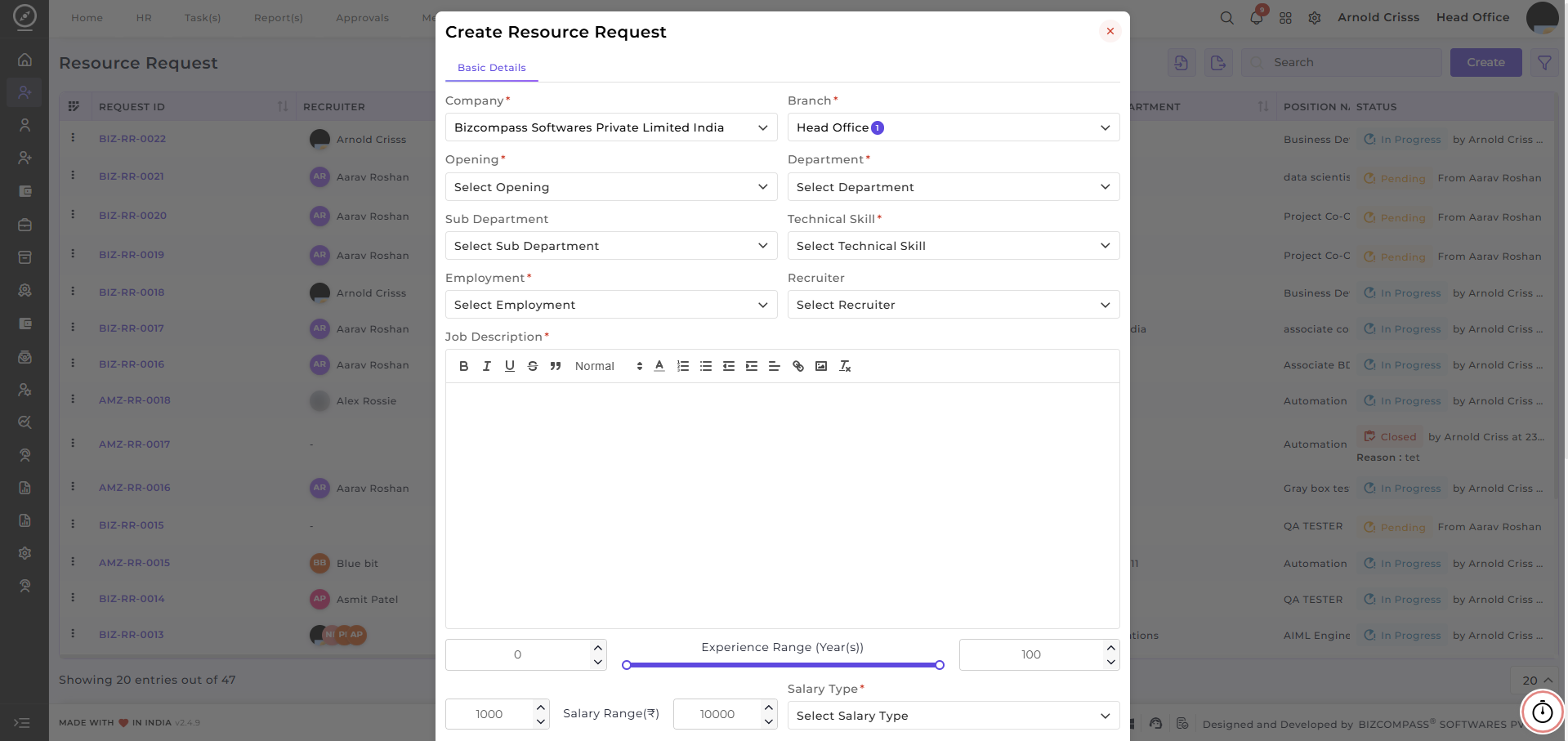1568x741 pixels.
Task: Close the Create Resource Request dialog
Action: pos(1110,31)
